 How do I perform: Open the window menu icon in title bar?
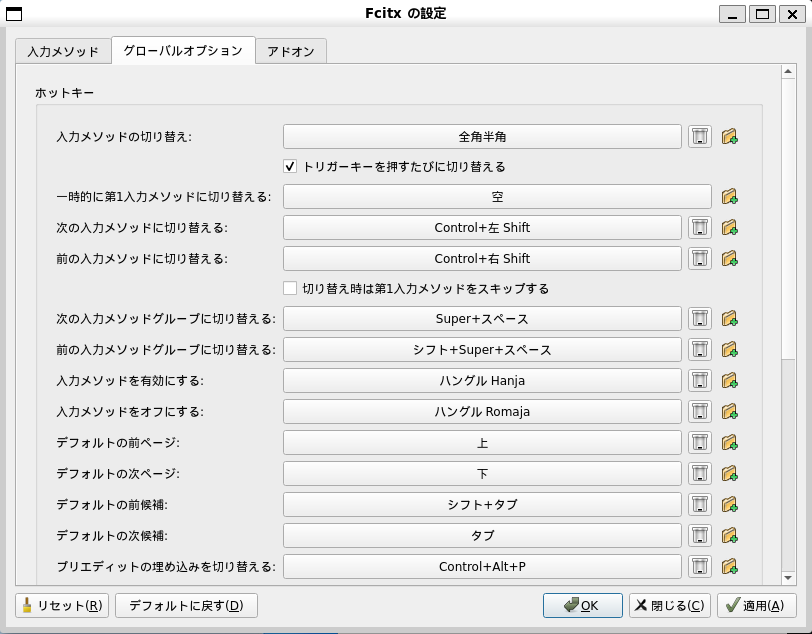click(14, 13)
